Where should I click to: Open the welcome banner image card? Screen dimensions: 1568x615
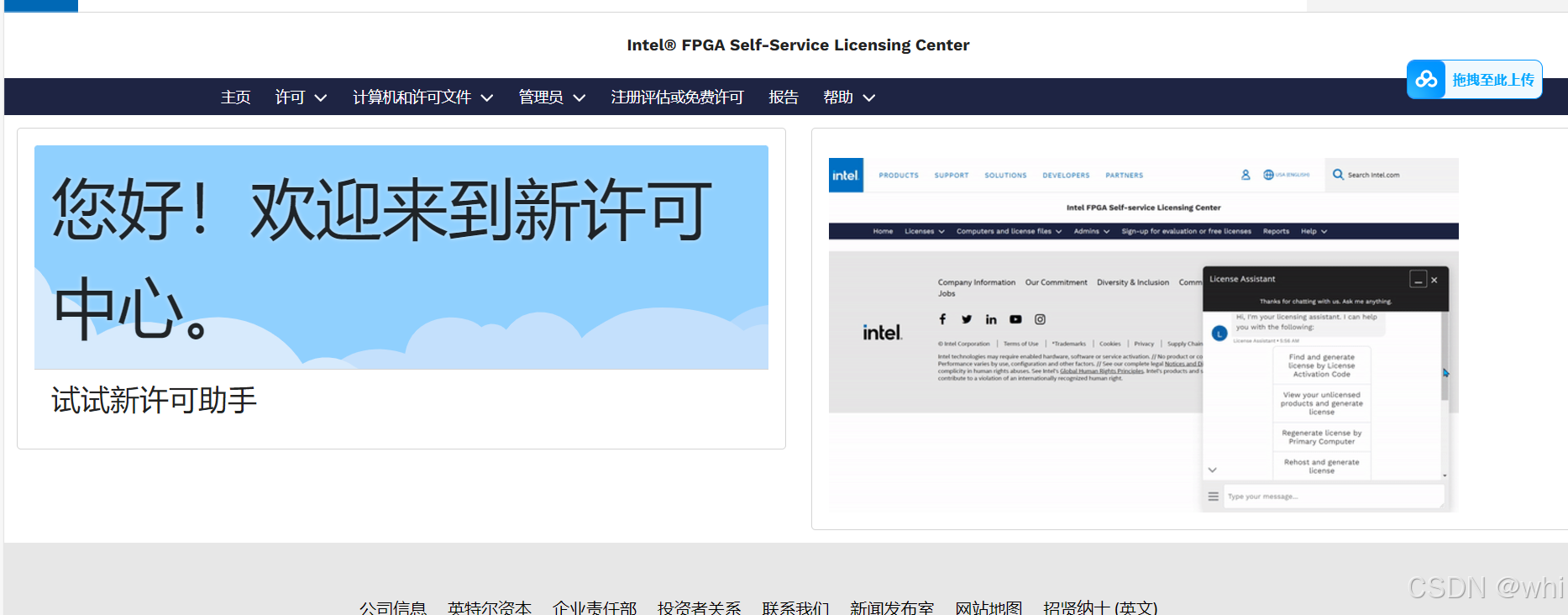(x=401, y=257)
